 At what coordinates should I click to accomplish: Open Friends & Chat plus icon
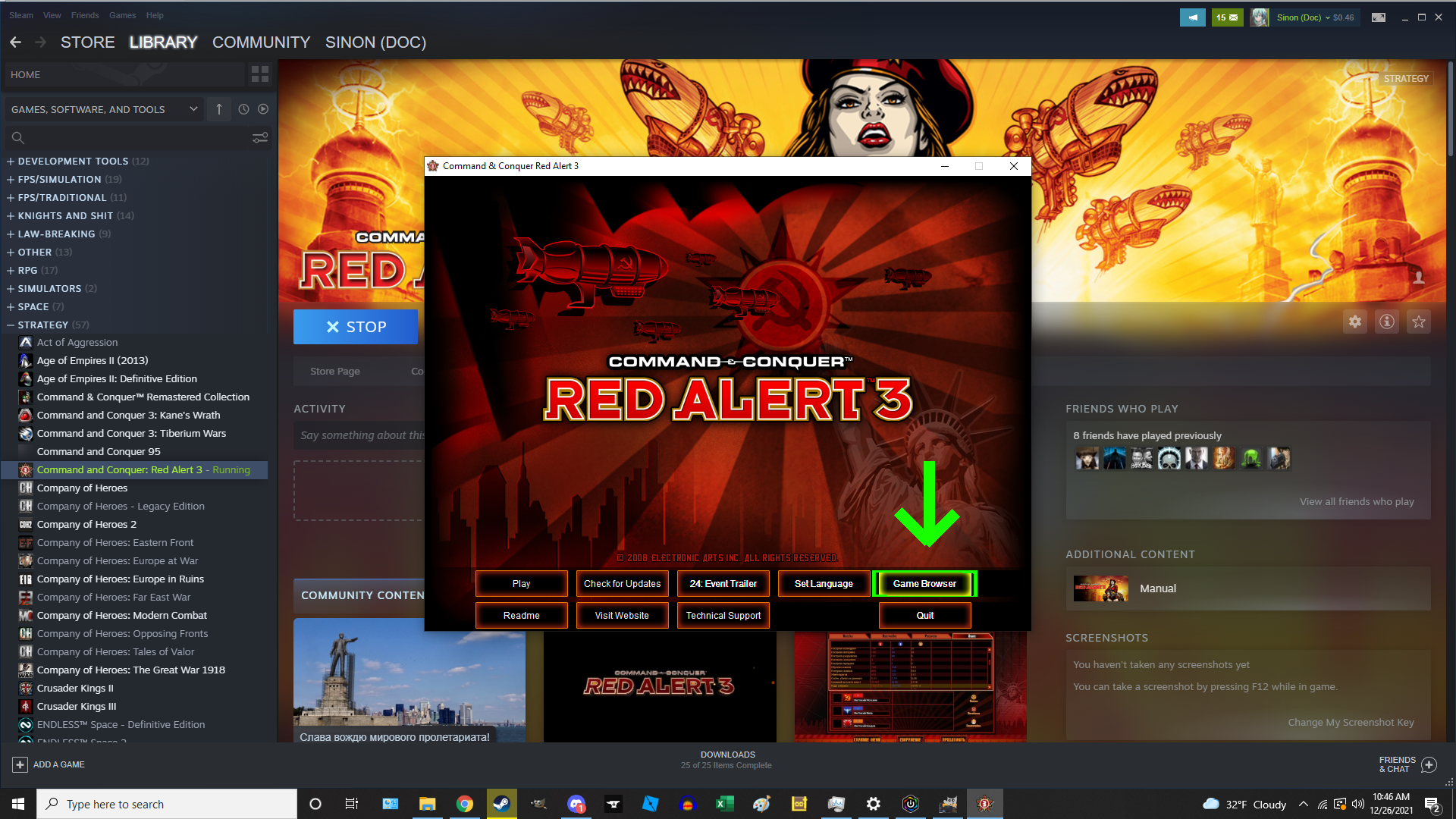pos(1429,764)
